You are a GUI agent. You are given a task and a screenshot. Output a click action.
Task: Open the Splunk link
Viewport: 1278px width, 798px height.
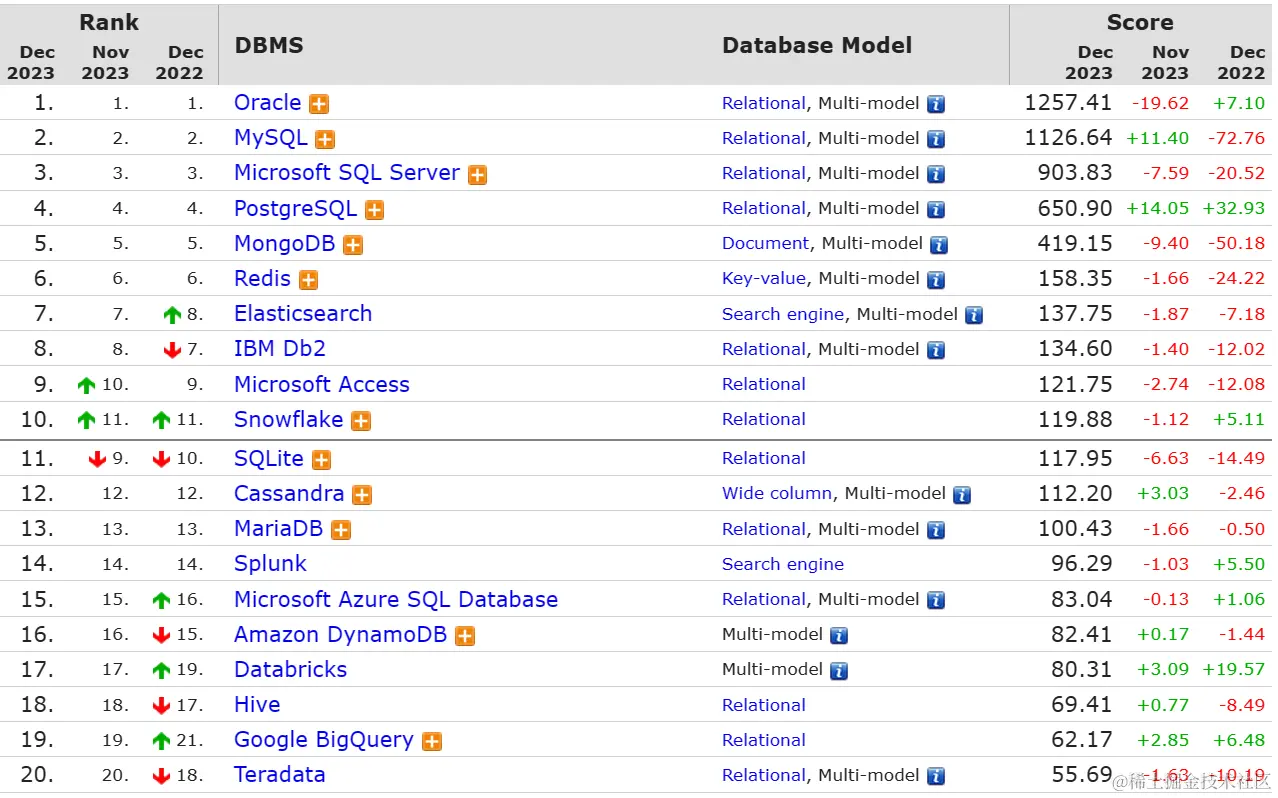[270, 563]
